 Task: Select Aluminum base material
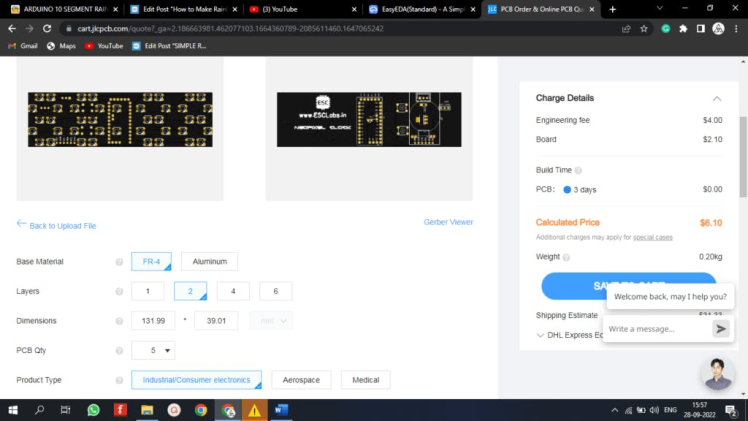209,261
